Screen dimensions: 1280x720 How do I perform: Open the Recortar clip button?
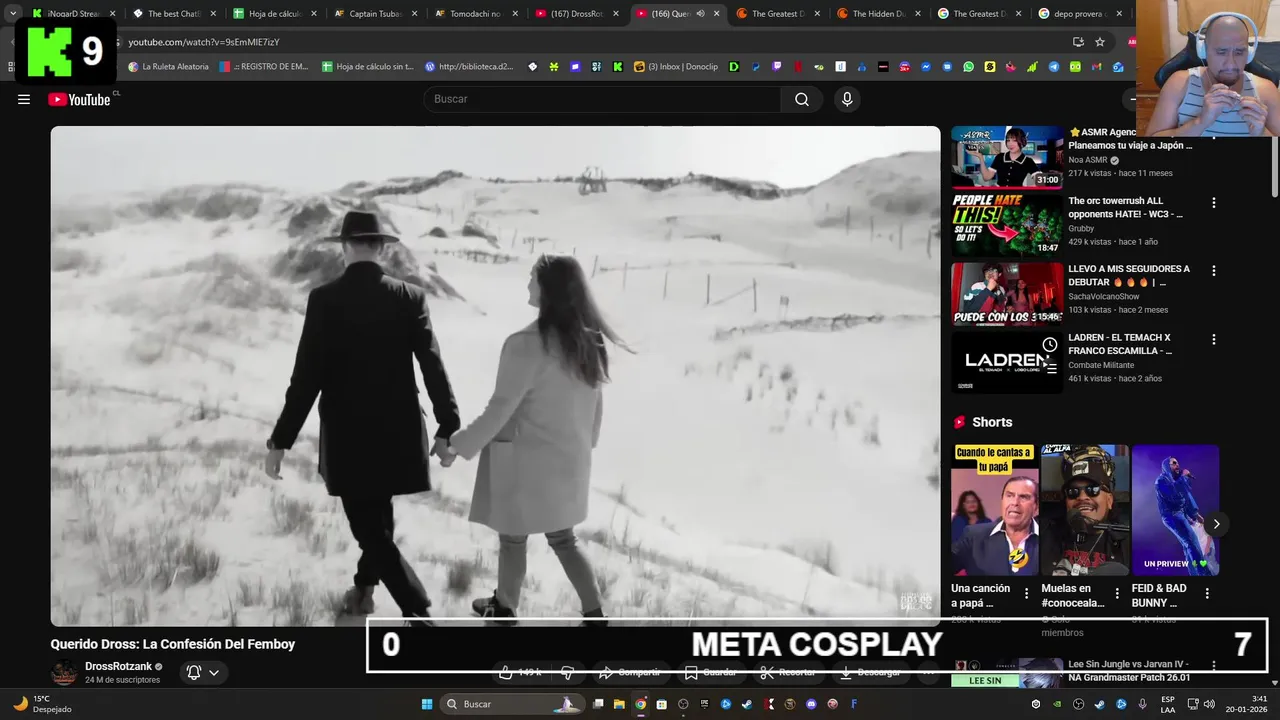click(788, 673)
